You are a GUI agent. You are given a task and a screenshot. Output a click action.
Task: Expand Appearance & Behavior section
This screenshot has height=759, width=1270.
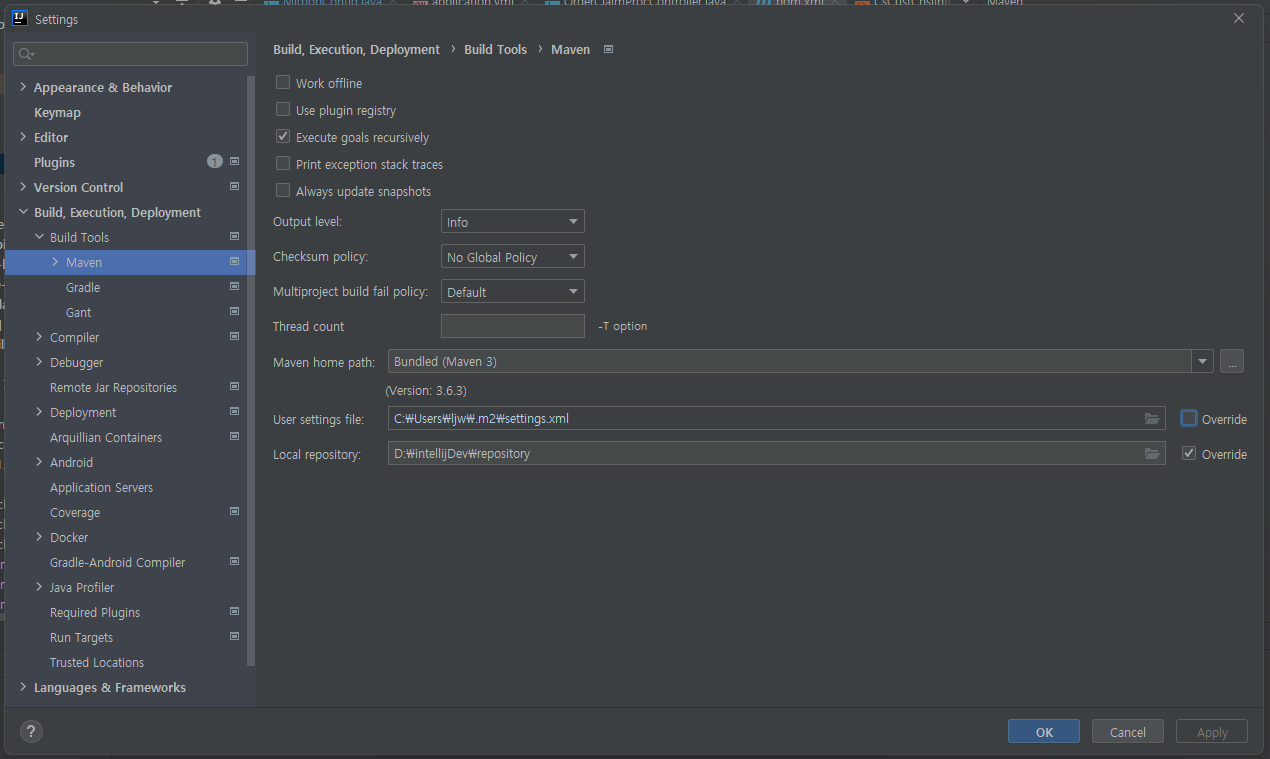click(23, 87)
